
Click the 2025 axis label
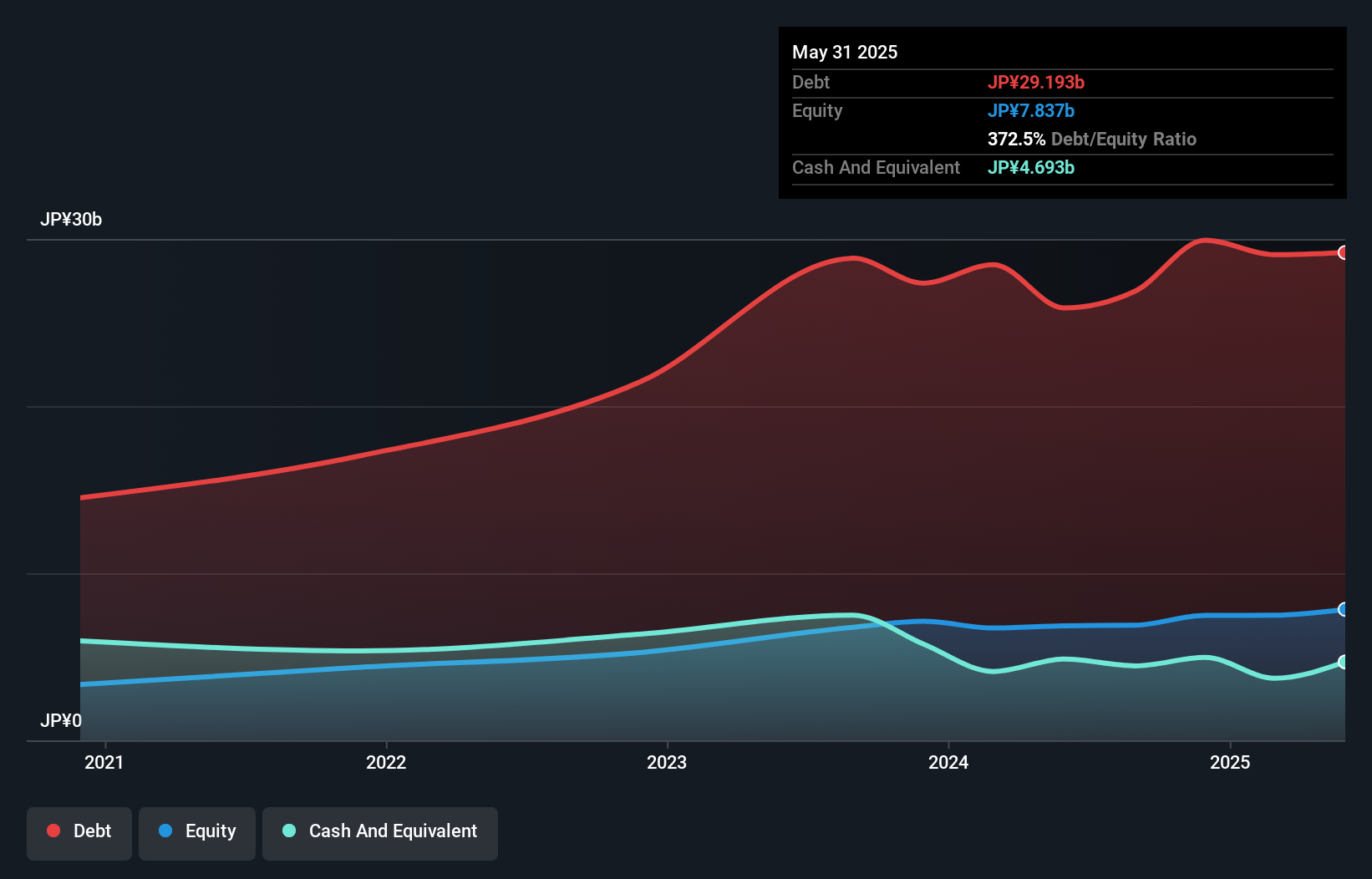tap(1230, 762)
